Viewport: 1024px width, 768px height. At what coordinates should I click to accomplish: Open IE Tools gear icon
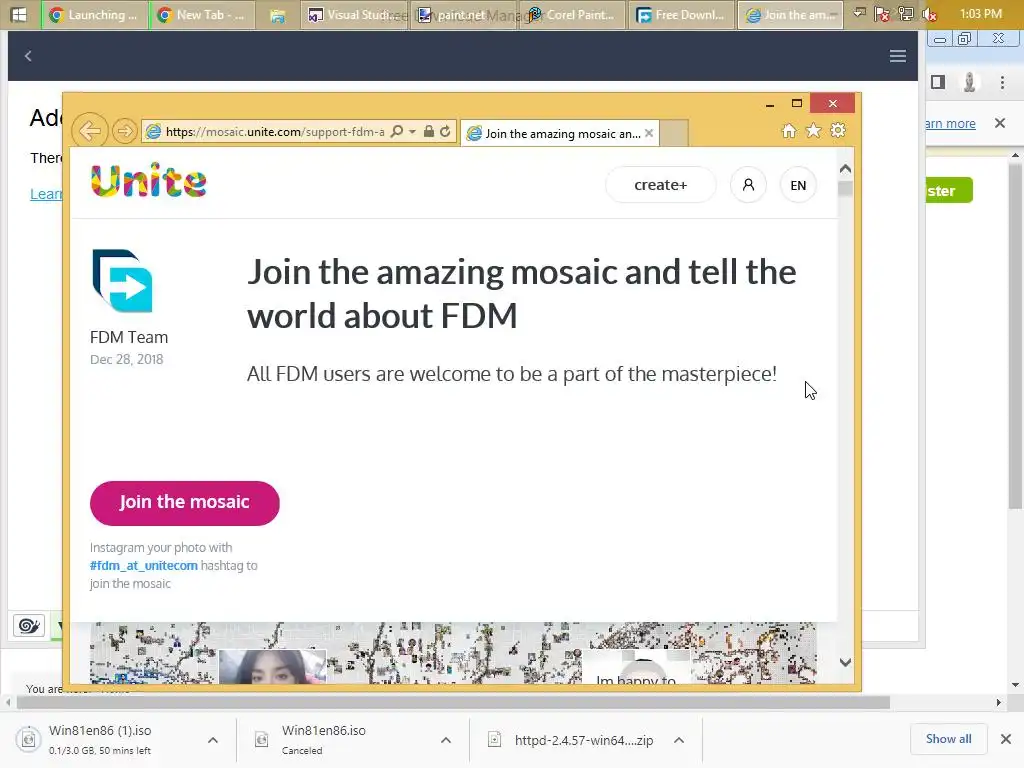[838, 131]
